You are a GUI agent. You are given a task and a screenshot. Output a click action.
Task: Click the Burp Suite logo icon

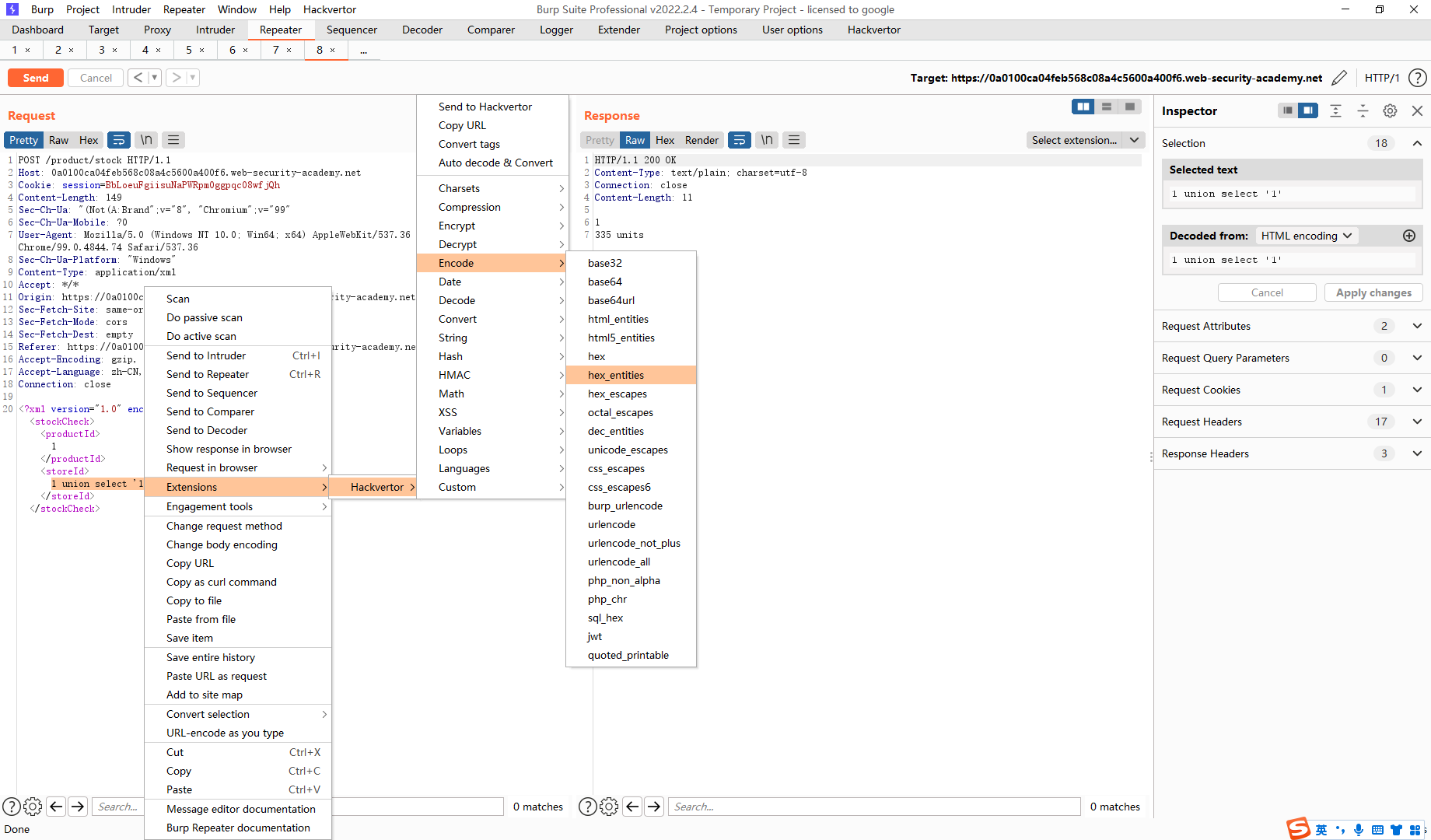click(x=12, y=9)
